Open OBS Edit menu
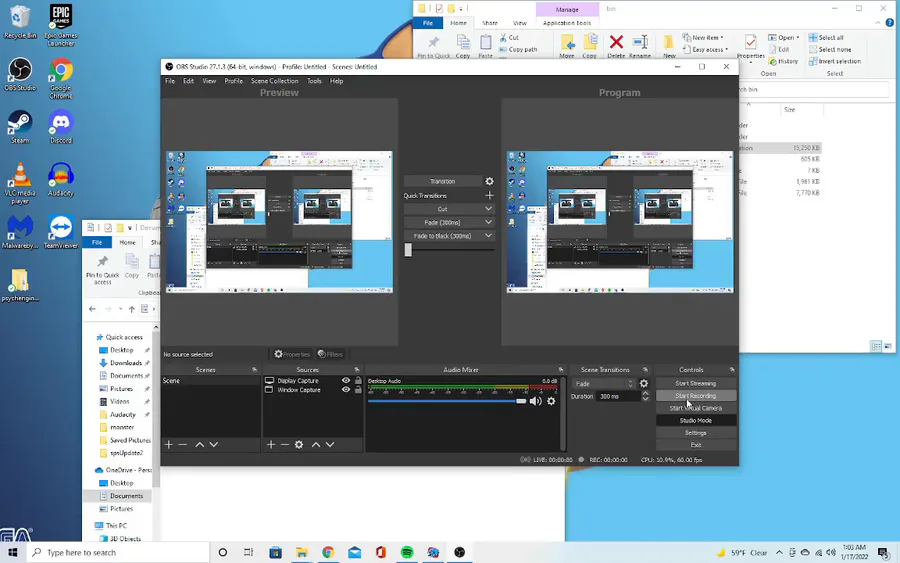The width and height of the screenshot is (900, 563). pos(188,81)
